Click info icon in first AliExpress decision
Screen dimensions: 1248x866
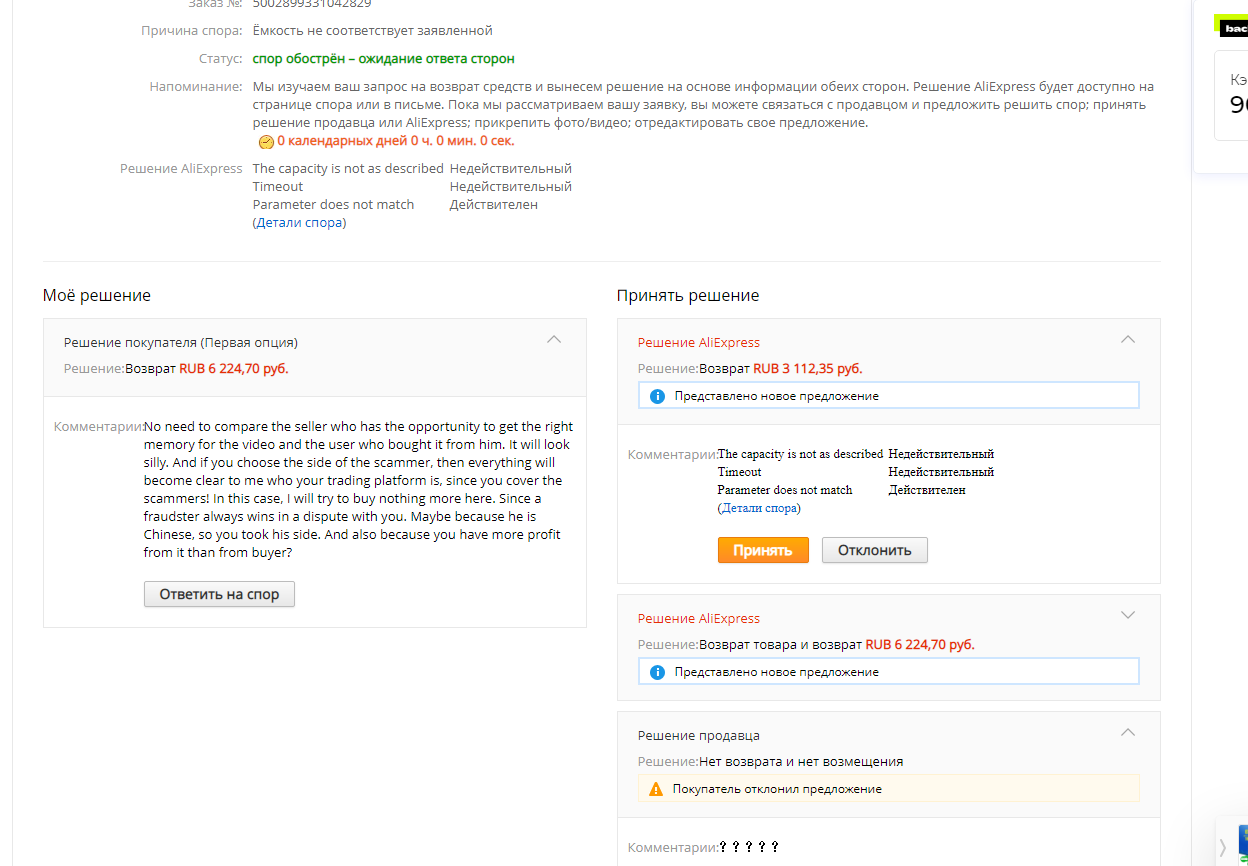pyautogui.click(x=657, y=396)
